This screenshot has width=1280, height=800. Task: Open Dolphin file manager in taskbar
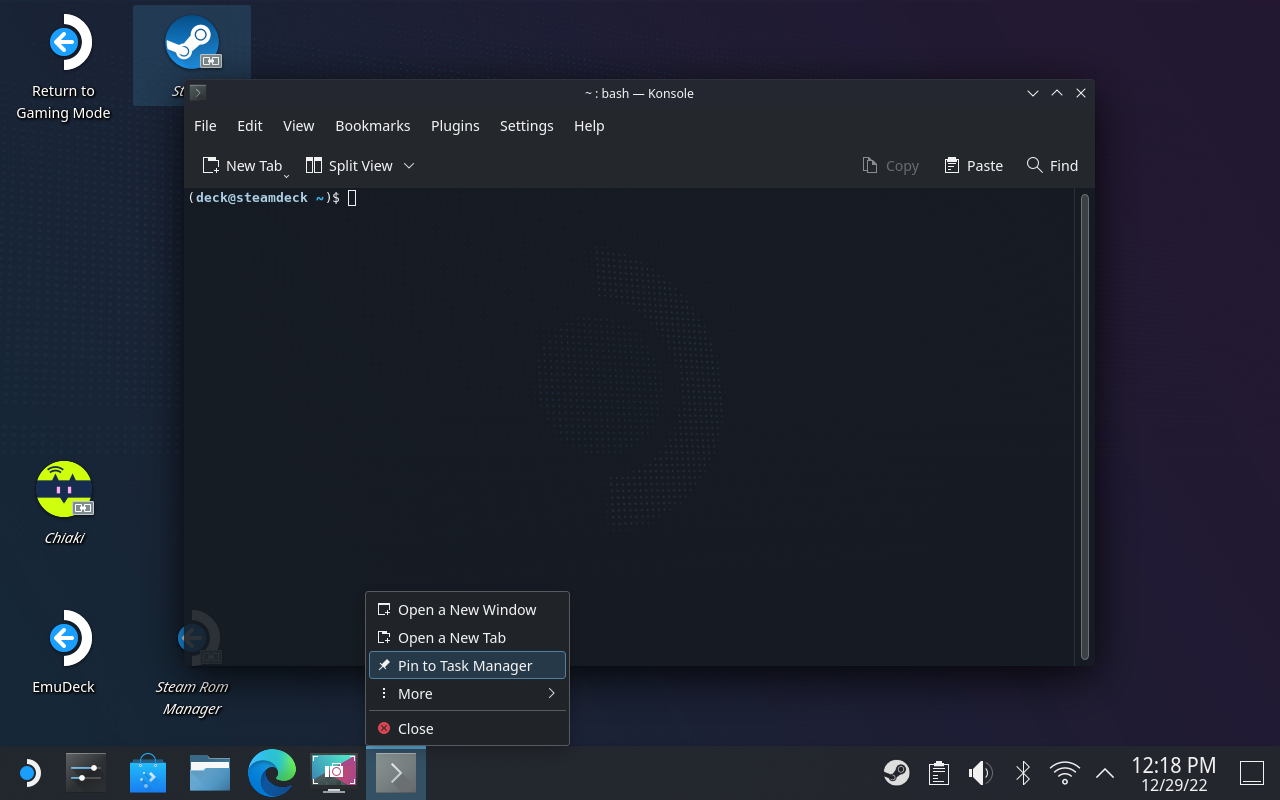pos(210,773)
